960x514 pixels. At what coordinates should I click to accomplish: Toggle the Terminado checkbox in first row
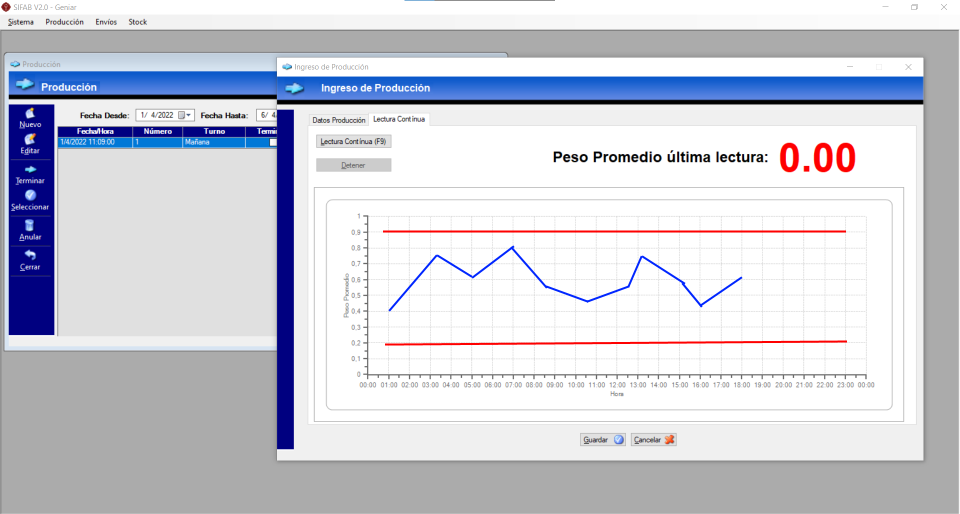(x=273, y=142)
